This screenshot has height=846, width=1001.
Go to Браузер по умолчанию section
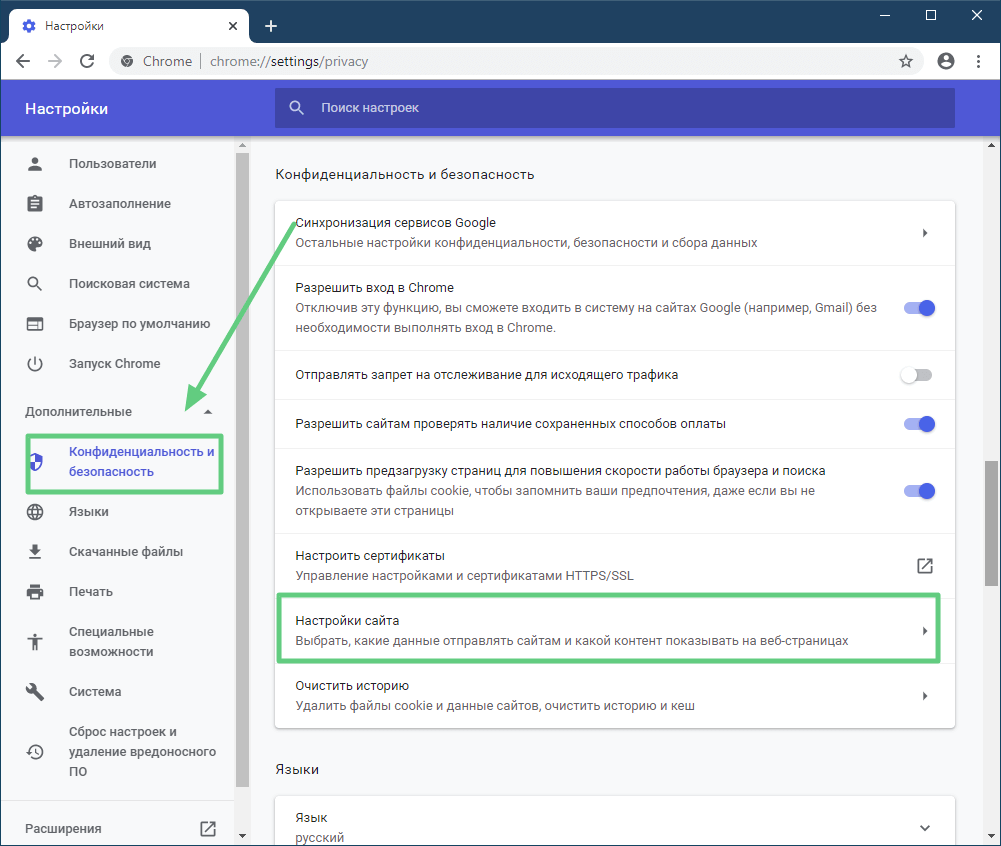139,324
